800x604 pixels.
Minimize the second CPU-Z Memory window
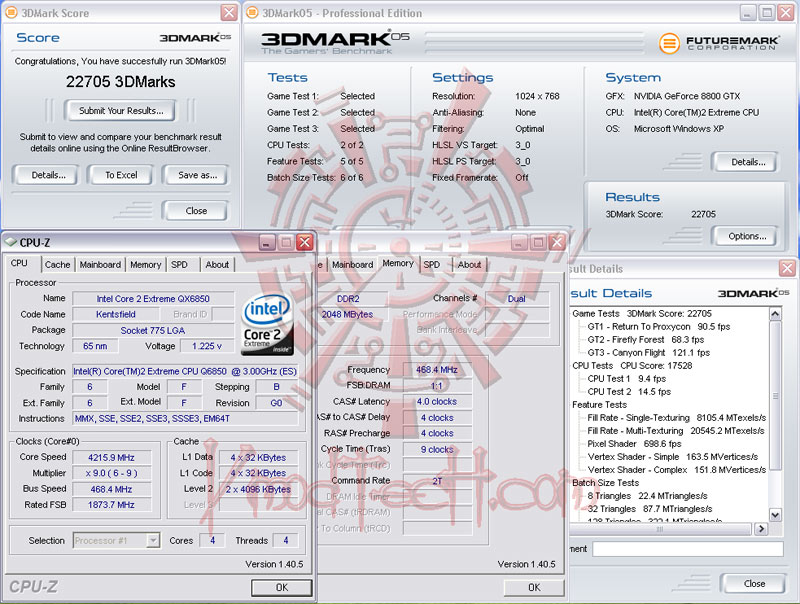click(x=519, y=242)
